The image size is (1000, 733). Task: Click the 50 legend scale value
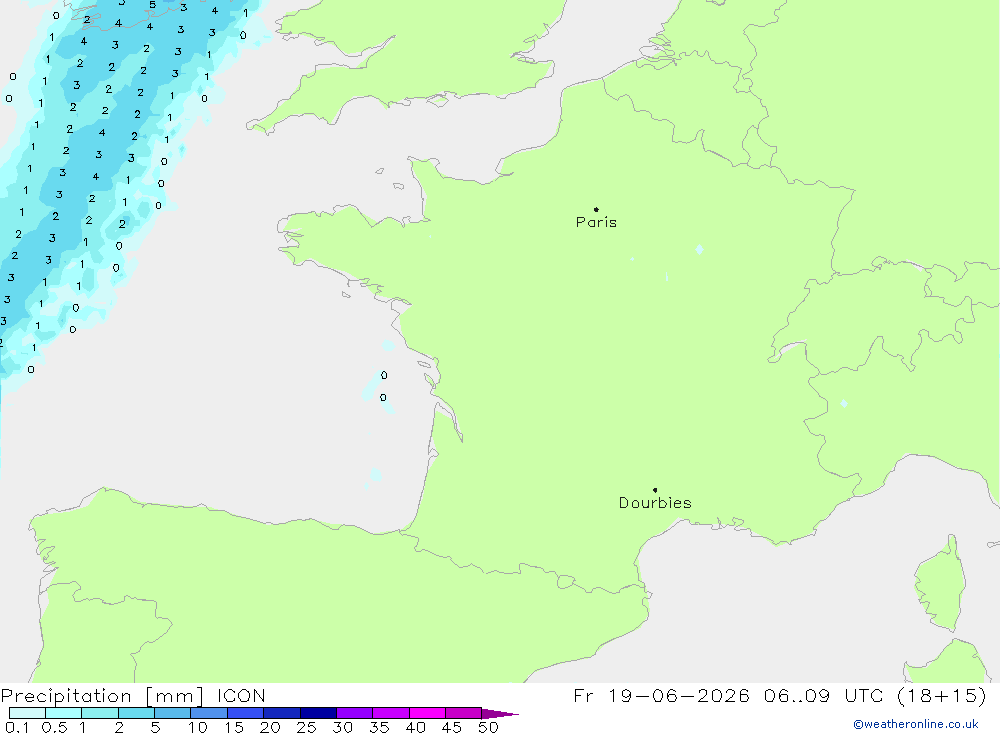tap(488, 727)
